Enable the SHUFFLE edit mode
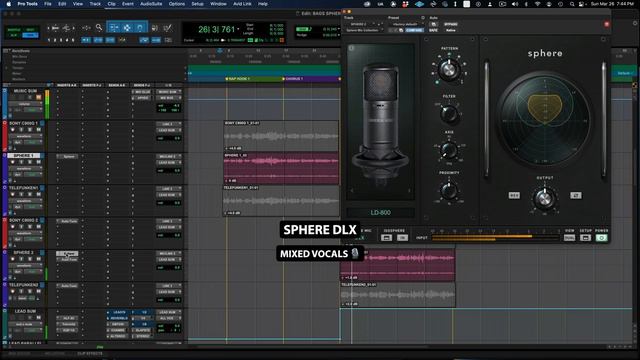Image resolution: width=640 pixels, height=360 pixels. pyautogui.click(x=14, y=30)
